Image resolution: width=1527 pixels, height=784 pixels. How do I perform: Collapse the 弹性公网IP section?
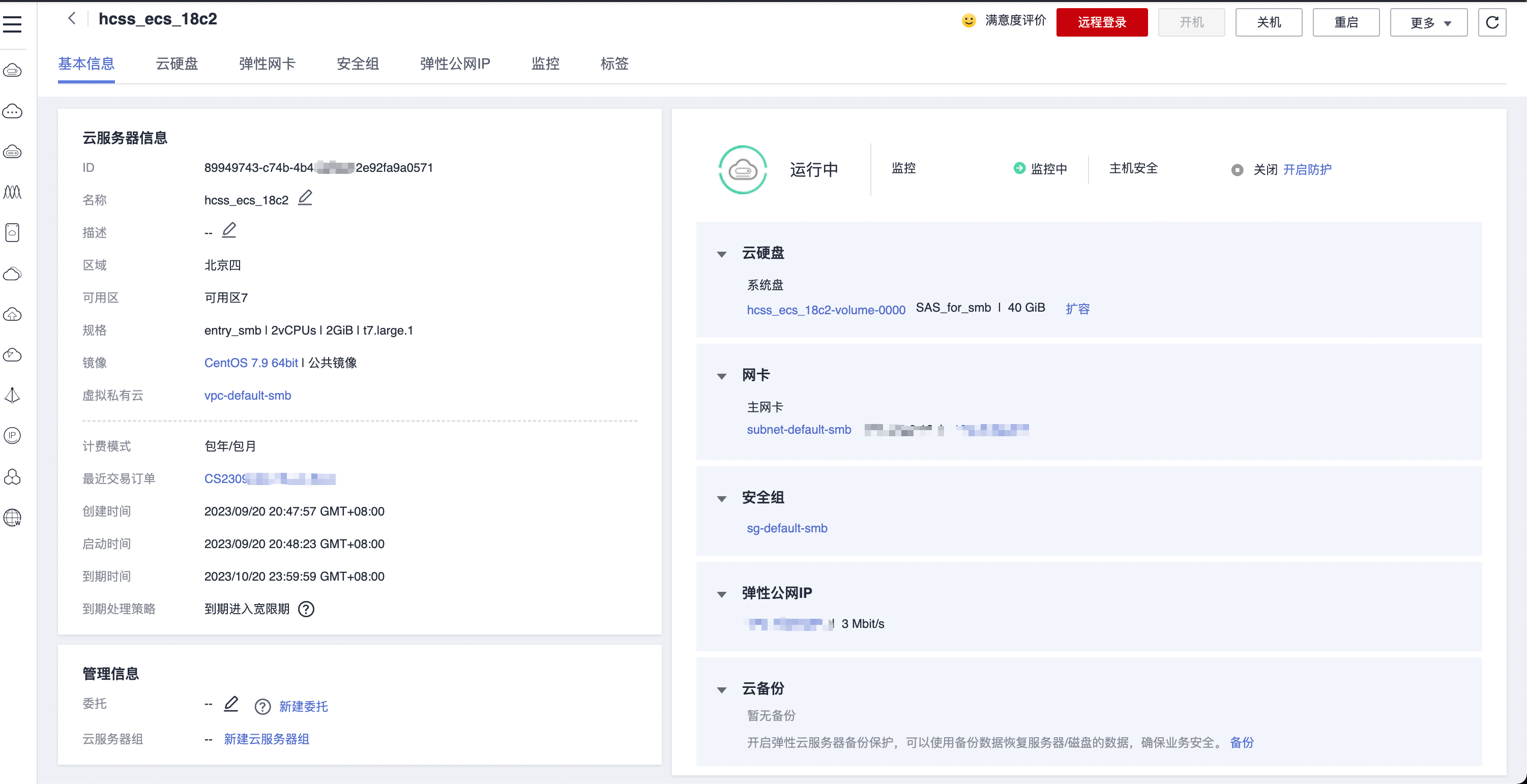pyautogui.click(x=721, y=594)
